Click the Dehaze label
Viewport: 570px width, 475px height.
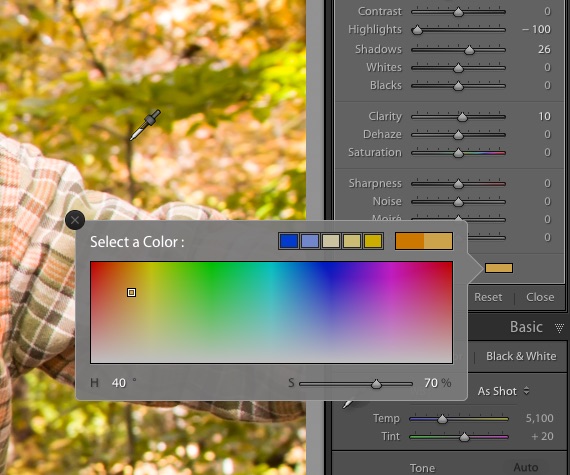coord(382,134)
